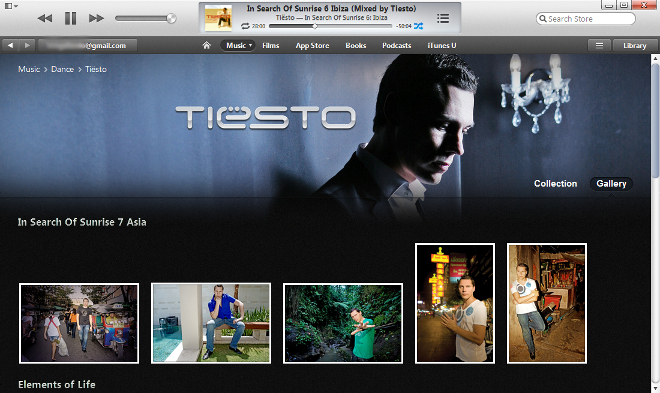Screen dimensions: 660x393
Task: Go to the iTunes Store home icon
Action: tap(206, 45)
